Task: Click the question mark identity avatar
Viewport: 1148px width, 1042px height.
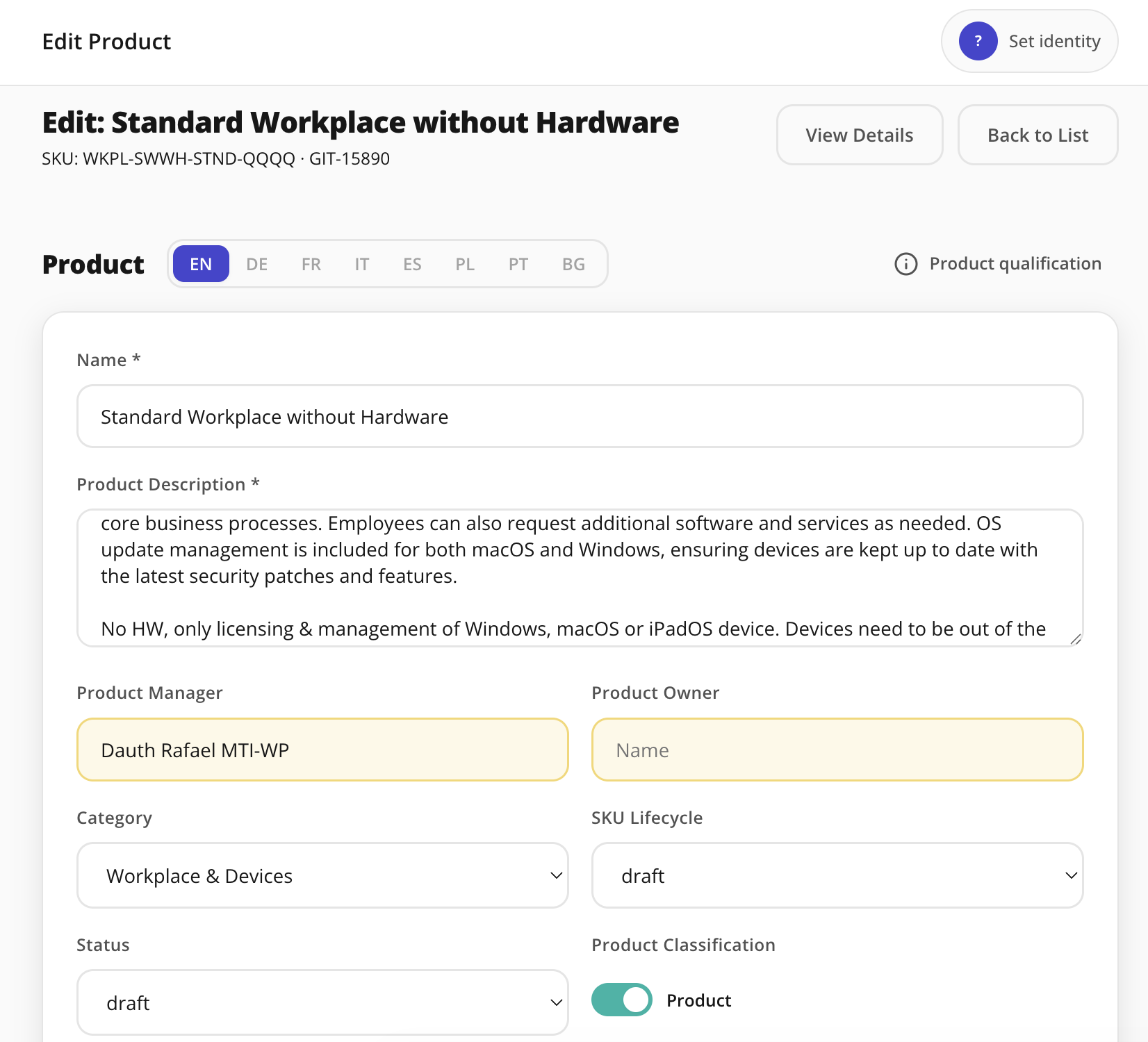Action: 978,41
